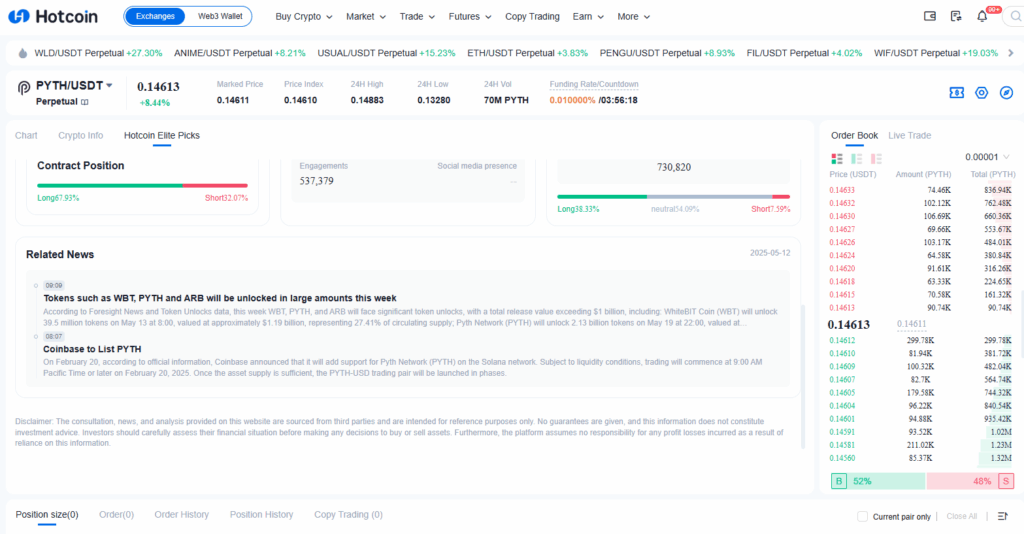Select Order Book tab

coord(854,135)
